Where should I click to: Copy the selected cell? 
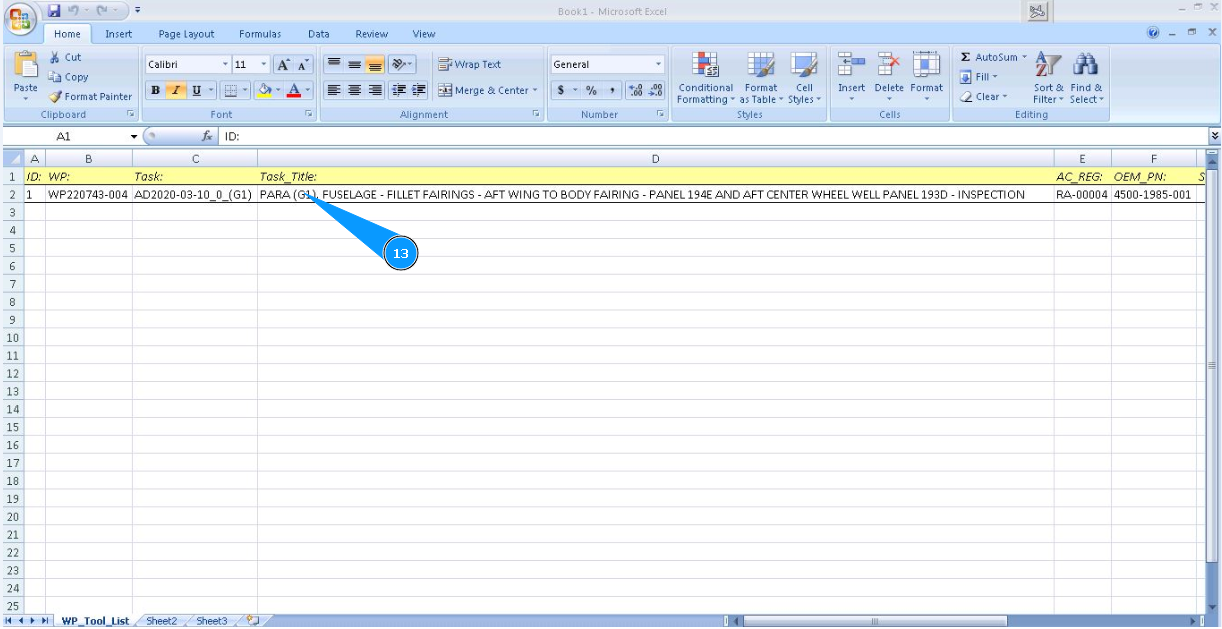click(68, 77)
